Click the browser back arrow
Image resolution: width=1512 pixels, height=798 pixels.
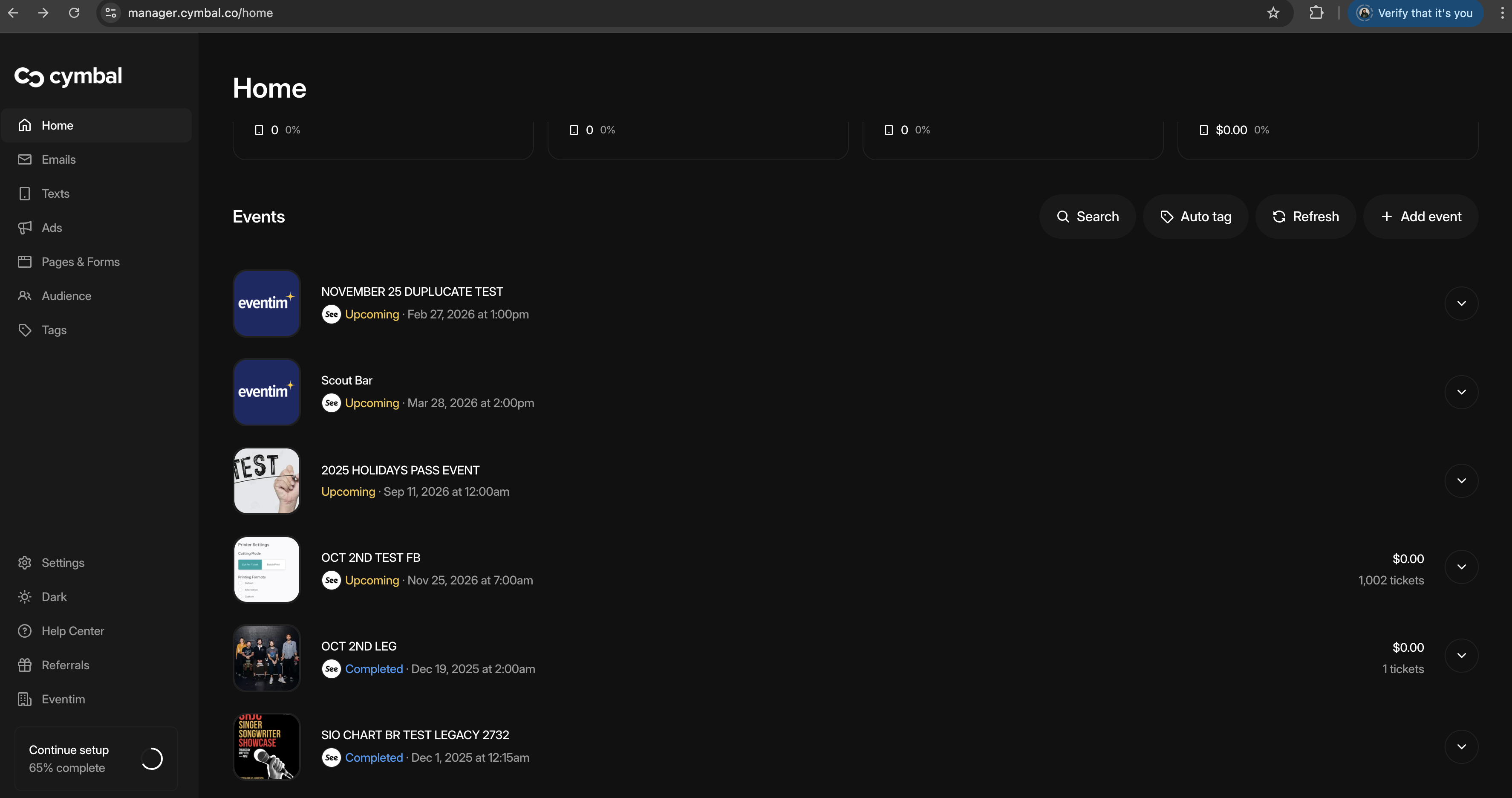(x=13, y=13)
